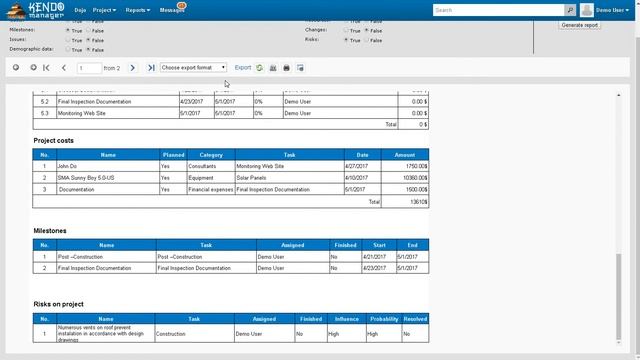
Task: Click the report scrollbar up arrow
Action: 618,95
